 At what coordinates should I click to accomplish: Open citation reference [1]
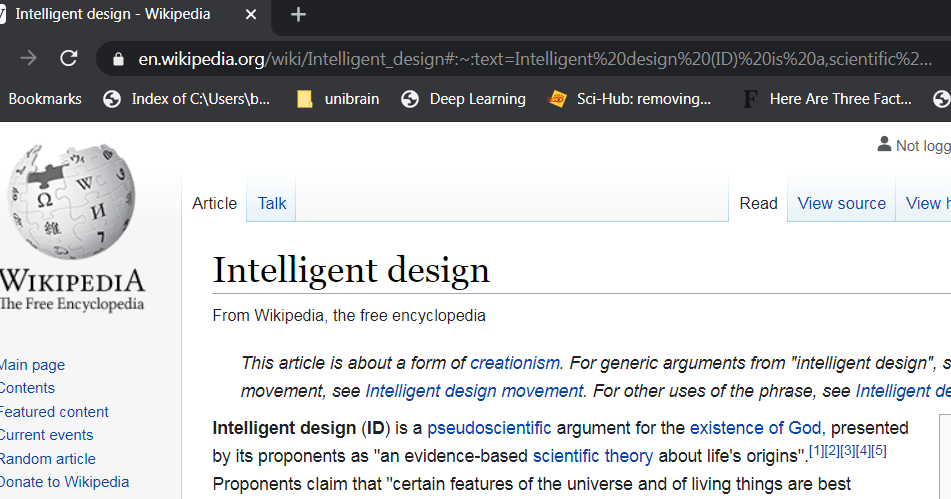click(x=817, y=451)
